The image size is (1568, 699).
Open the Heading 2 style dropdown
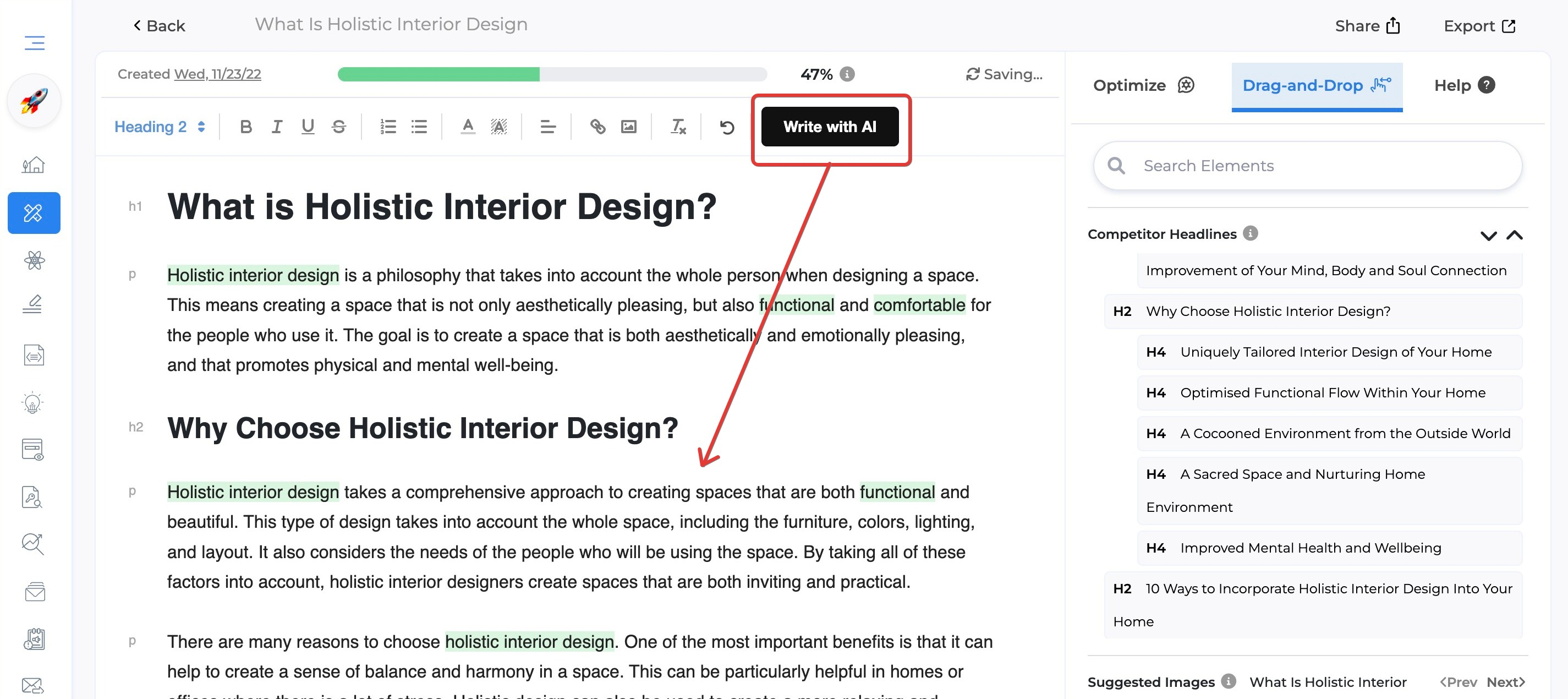160,127
